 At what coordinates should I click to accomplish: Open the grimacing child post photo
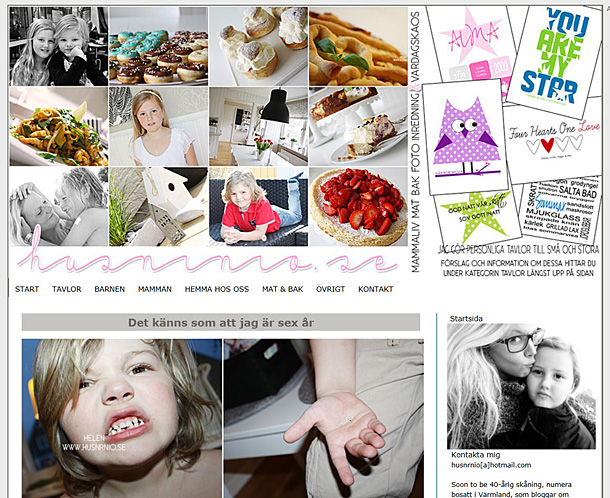(122, 418)
